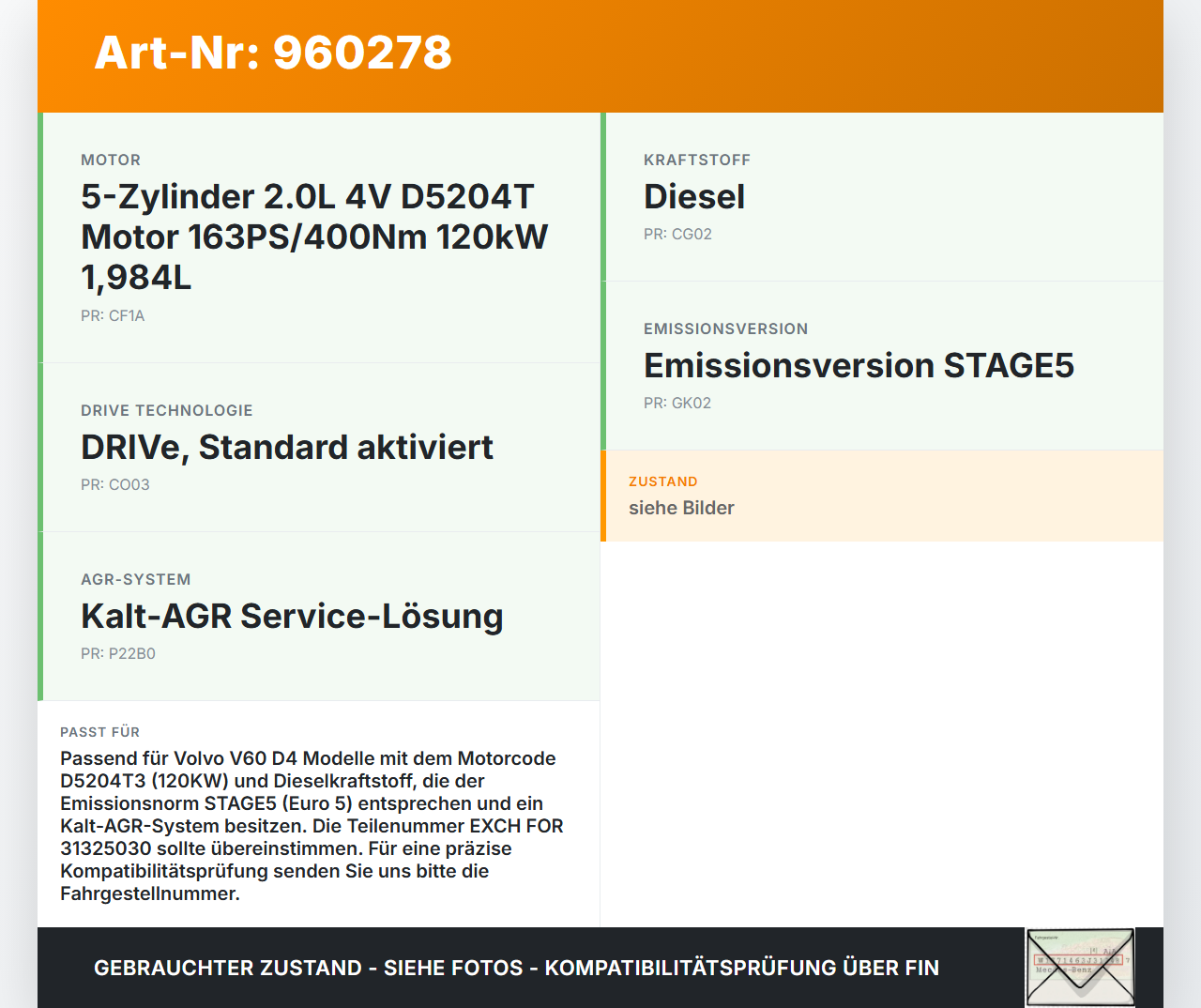
Task: Click the KRAFTSTOFF label
Action: (697, 160)
